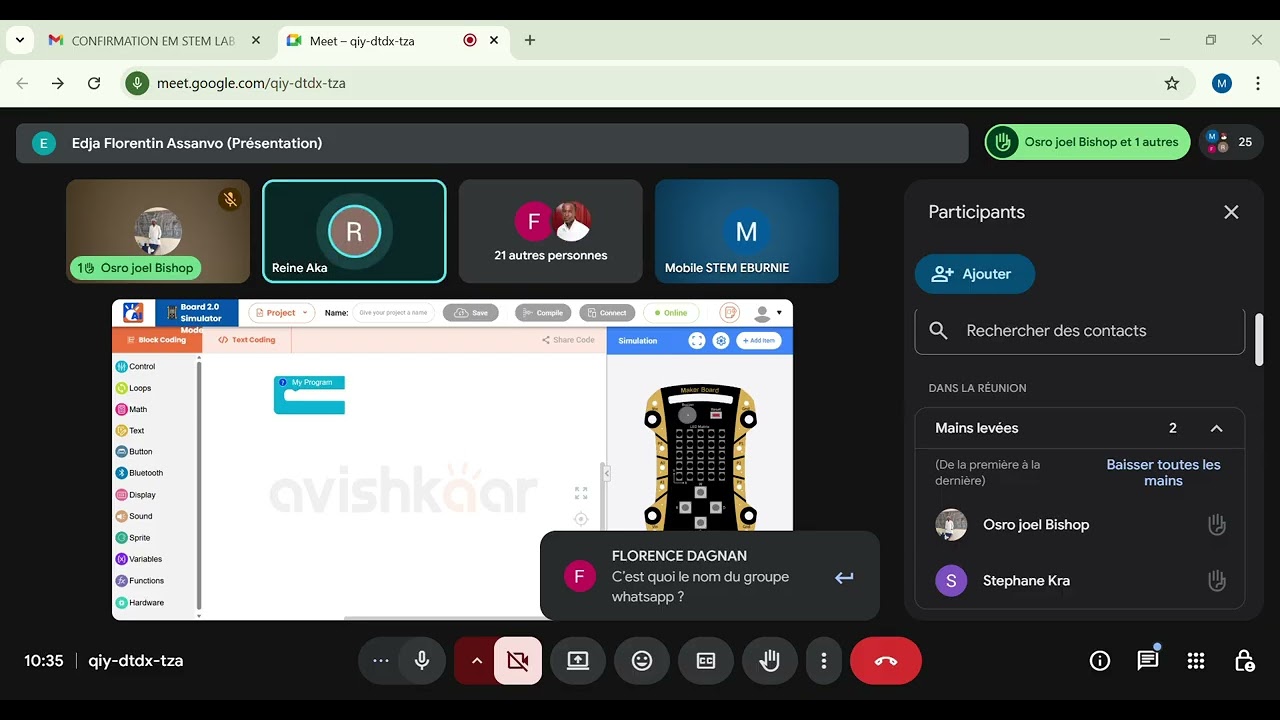Go forward in browser history
Screen dimensions: 1280x720
point(58,84)
